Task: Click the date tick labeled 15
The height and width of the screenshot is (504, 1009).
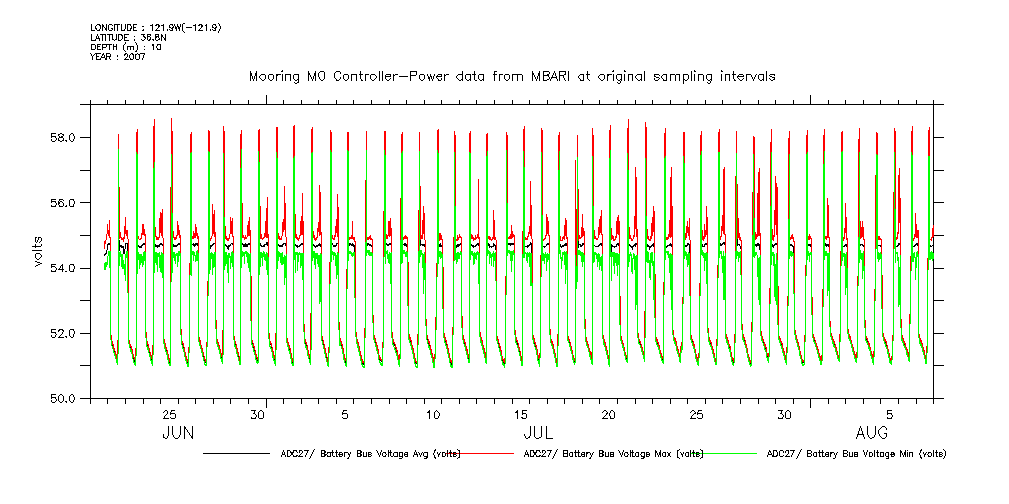Action: tap(520, 414)
